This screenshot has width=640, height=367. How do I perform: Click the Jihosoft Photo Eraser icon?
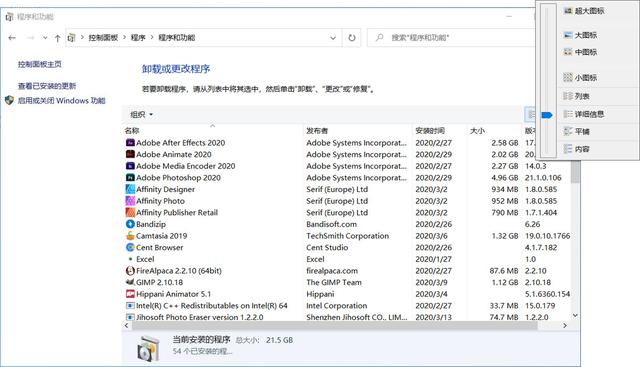pyautogui.click(x=130, y=317)
